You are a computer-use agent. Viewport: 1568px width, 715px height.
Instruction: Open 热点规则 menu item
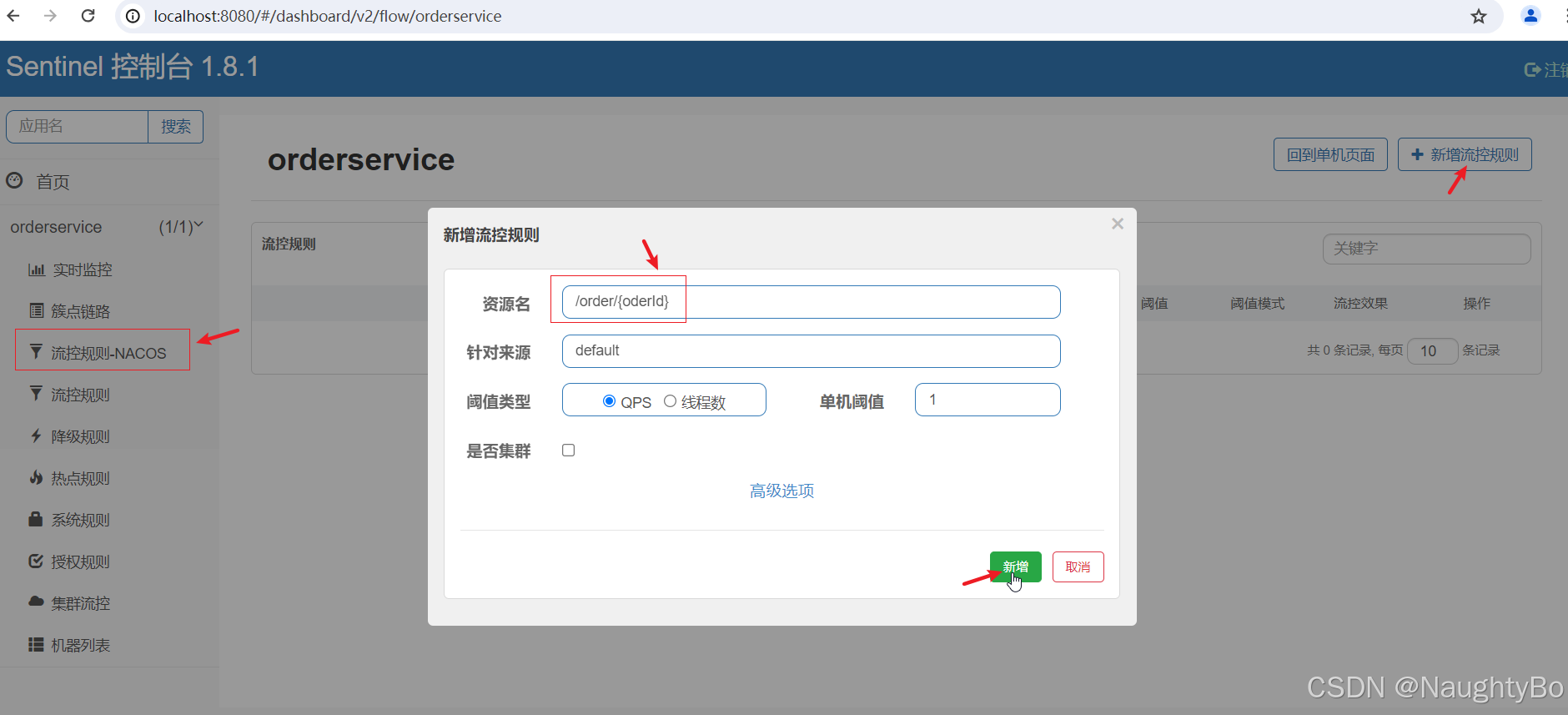(81, 478)
